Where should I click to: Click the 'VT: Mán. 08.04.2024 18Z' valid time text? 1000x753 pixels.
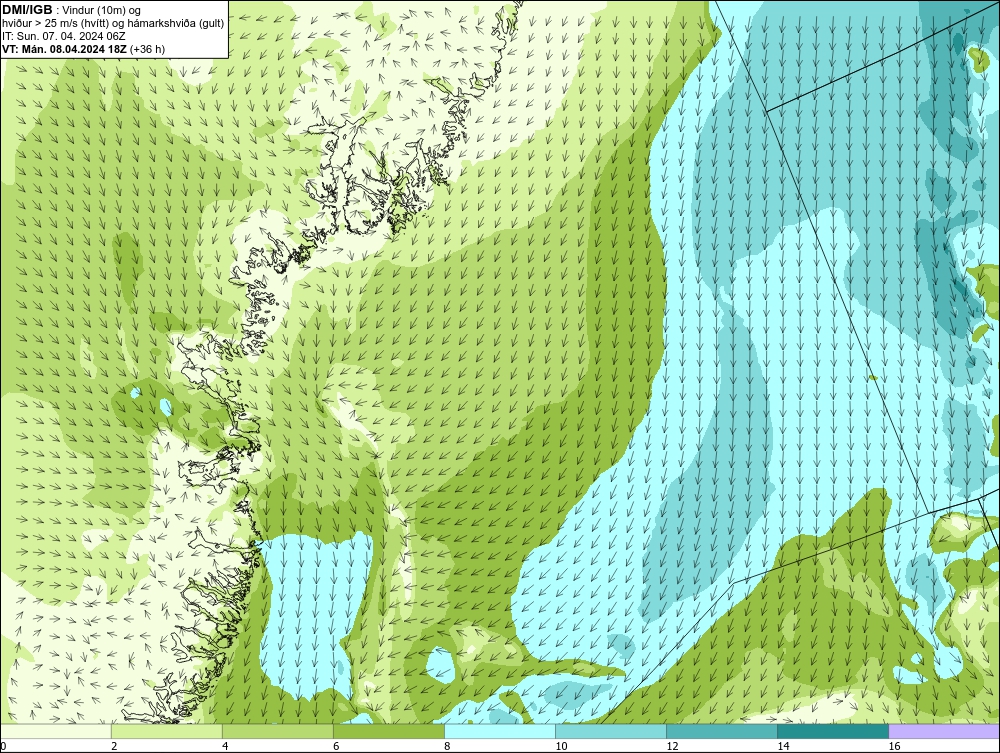pyautogui.click(x=64, y=48)
